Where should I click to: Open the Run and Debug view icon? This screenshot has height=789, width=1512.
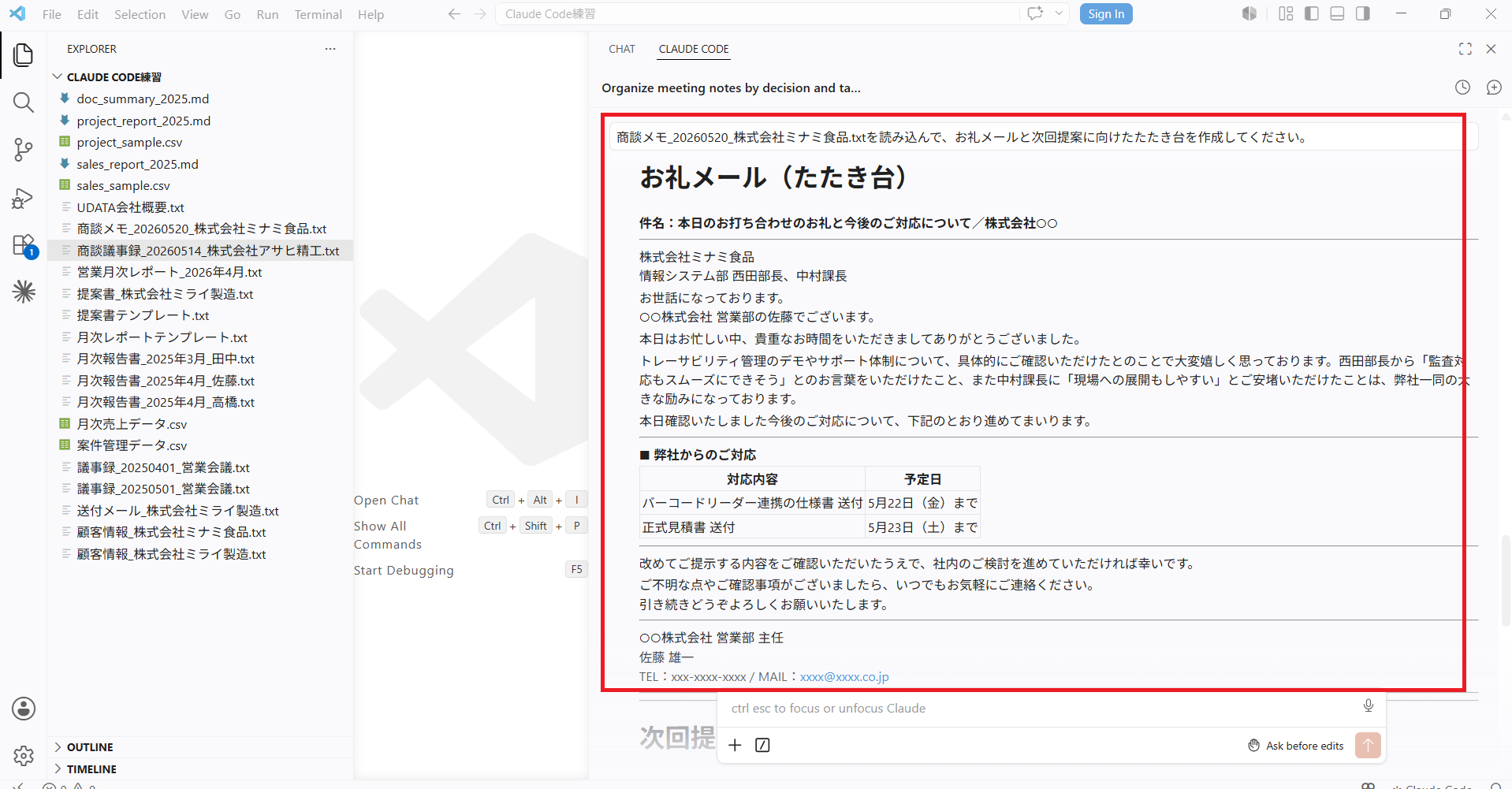[24, 198]
